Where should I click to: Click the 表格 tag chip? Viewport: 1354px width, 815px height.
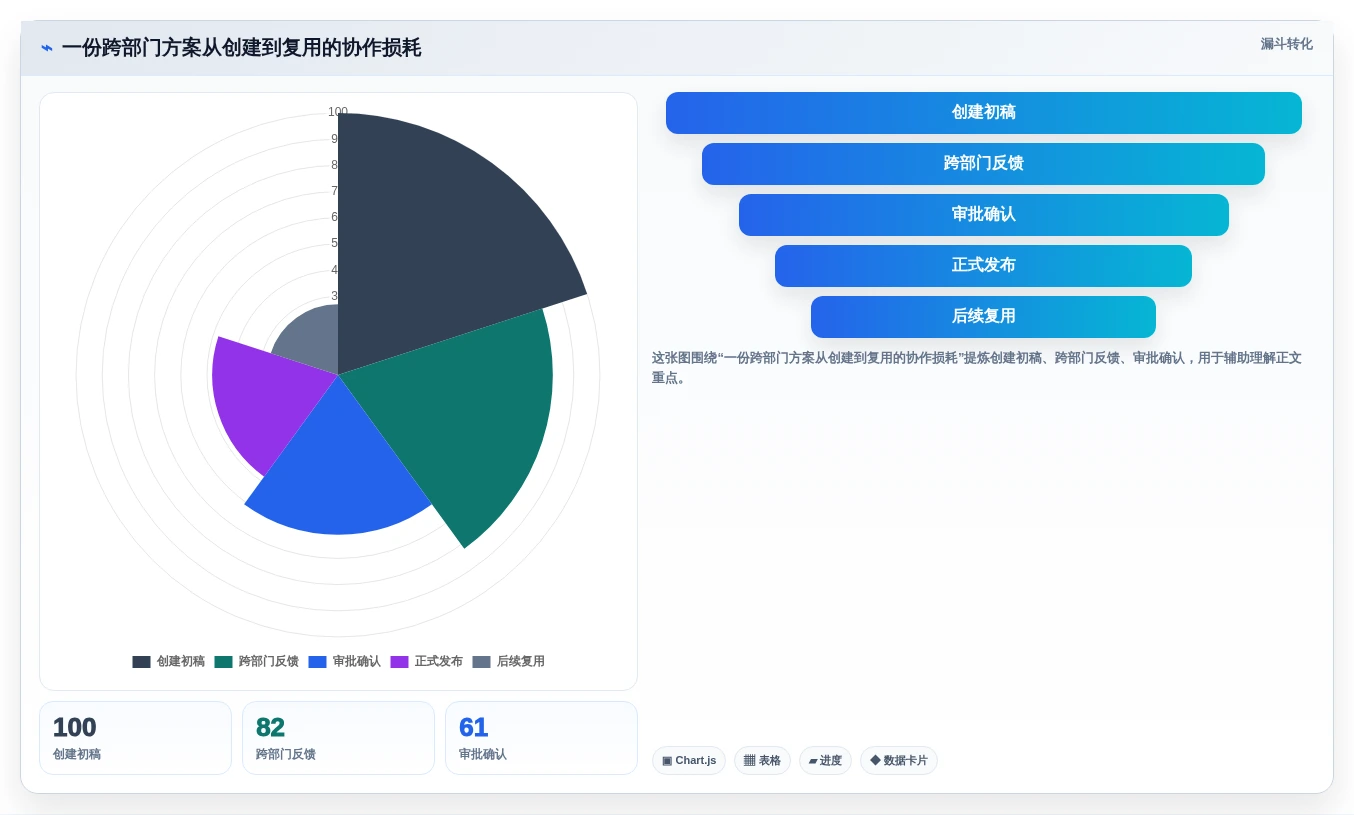pyautogui.click(x=762, y=761)
